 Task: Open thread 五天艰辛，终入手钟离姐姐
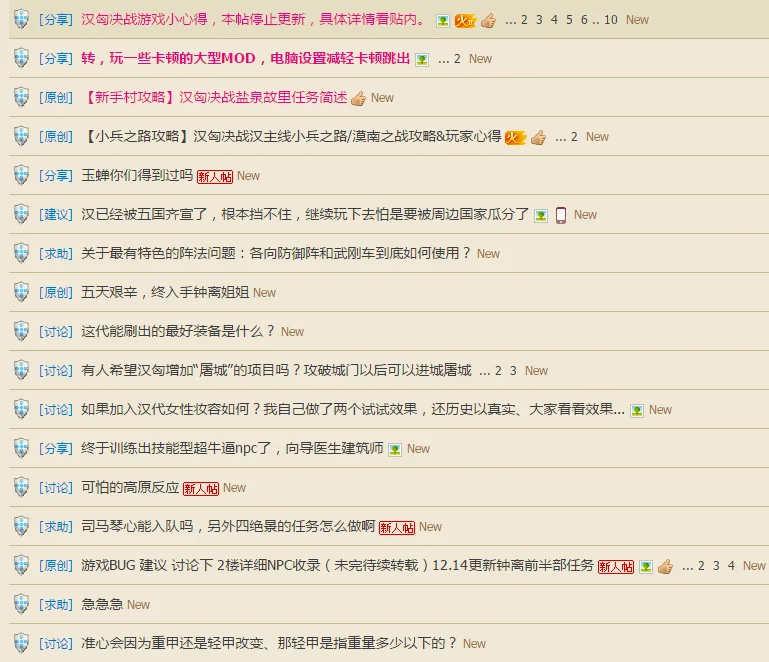(x=165, y=292)
